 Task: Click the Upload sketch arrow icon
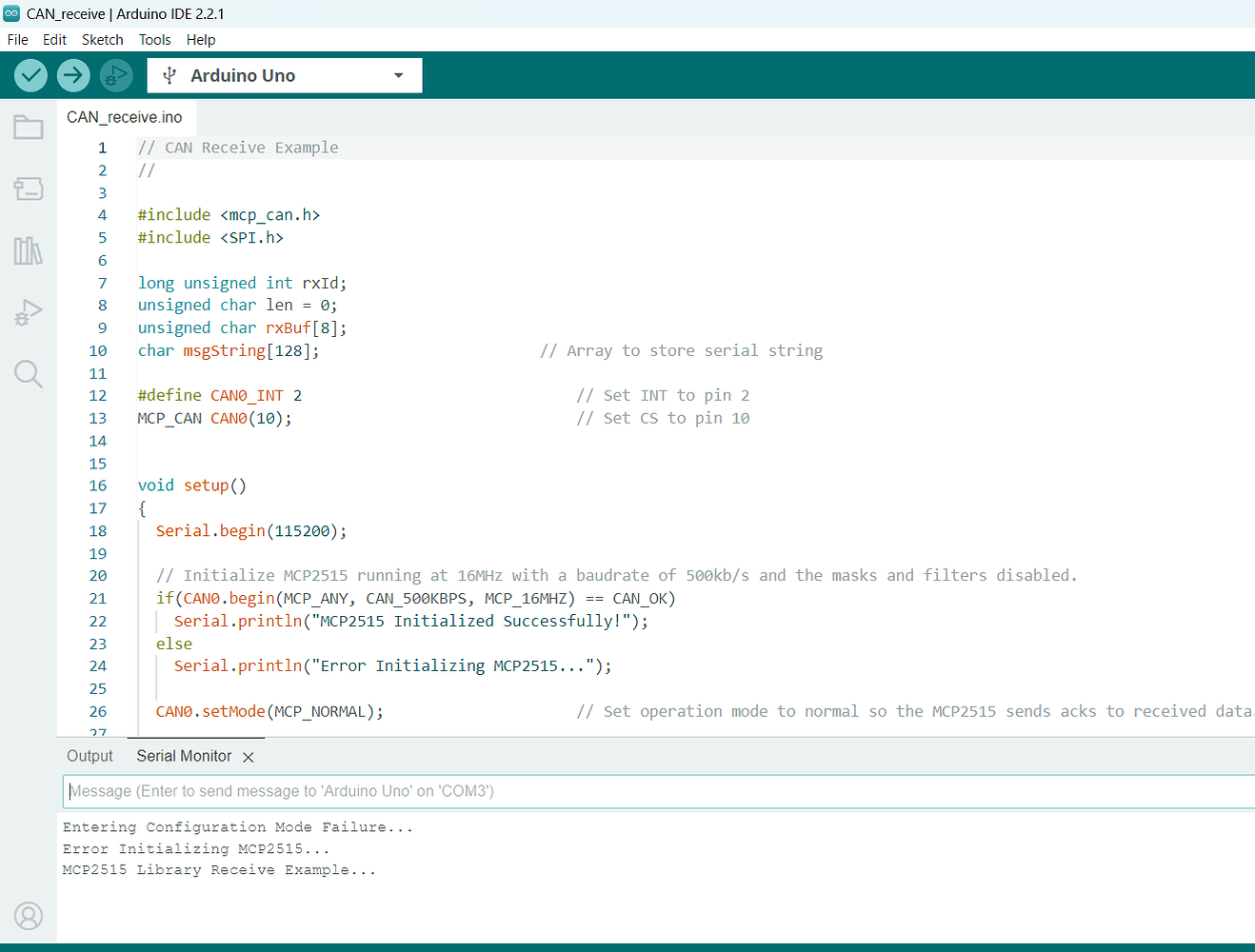(x=73, y=74)
